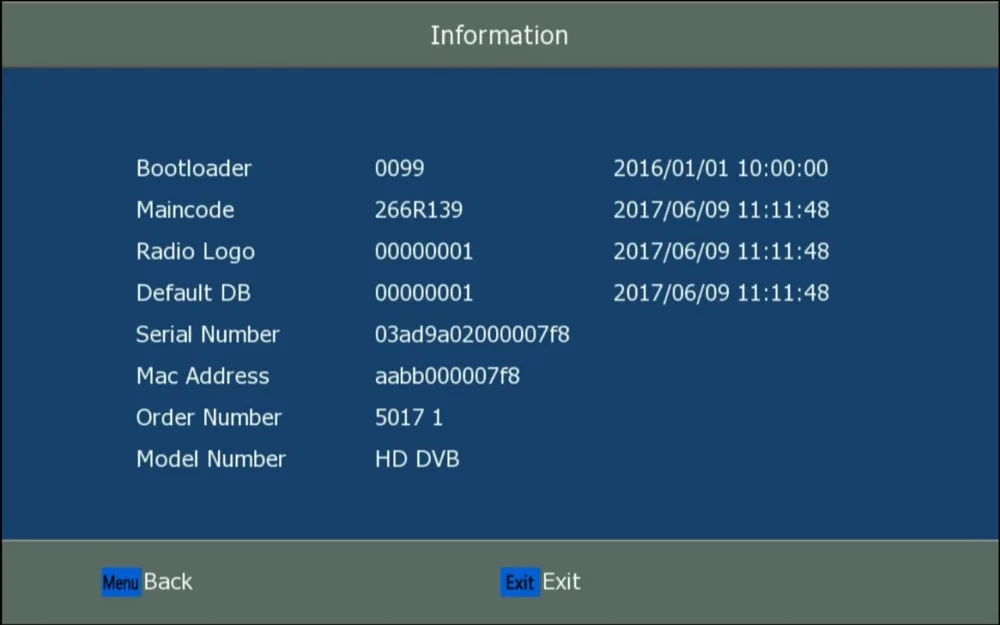Image resolution: width=1000 pixels, height=625 pixels.
Task: Select the Back label
Action: point(168,582)
